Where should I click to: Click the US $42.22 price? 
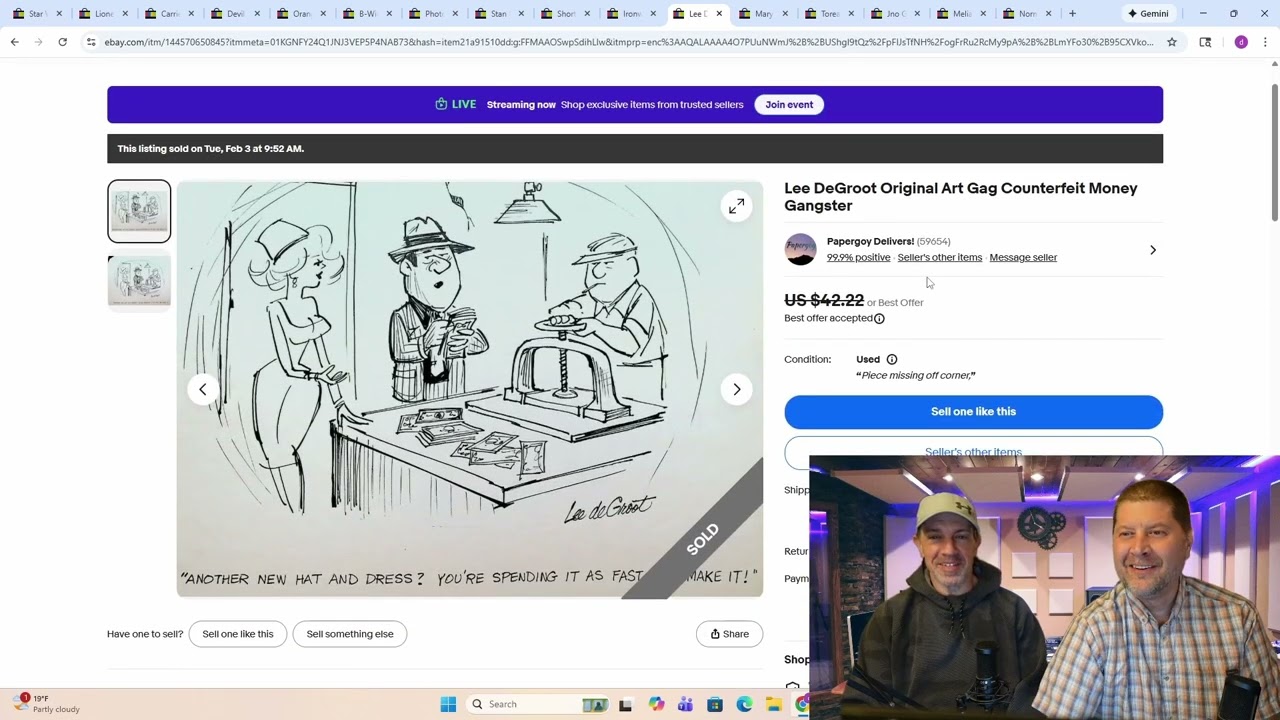824,300
